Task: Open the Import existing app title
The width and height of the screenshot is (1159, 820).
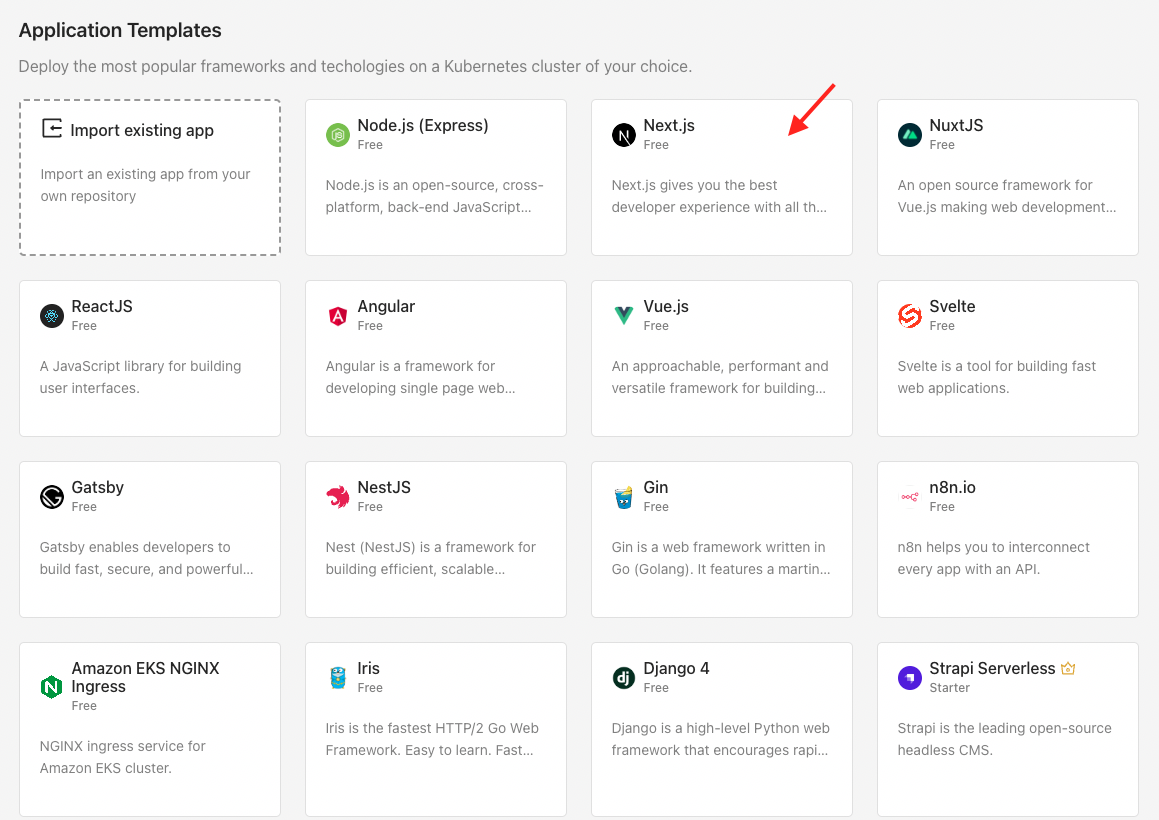Action: tap(142, 130)
